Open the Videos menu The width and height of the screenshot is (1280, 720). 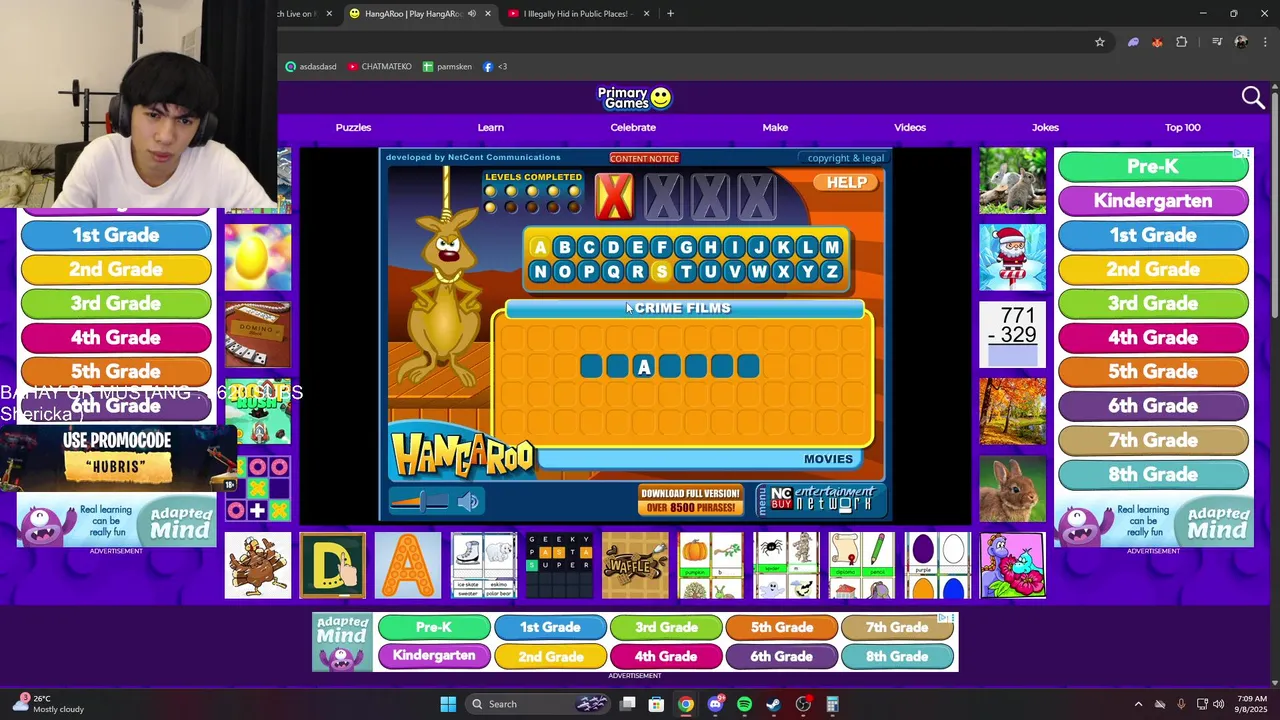click(910, 127)
